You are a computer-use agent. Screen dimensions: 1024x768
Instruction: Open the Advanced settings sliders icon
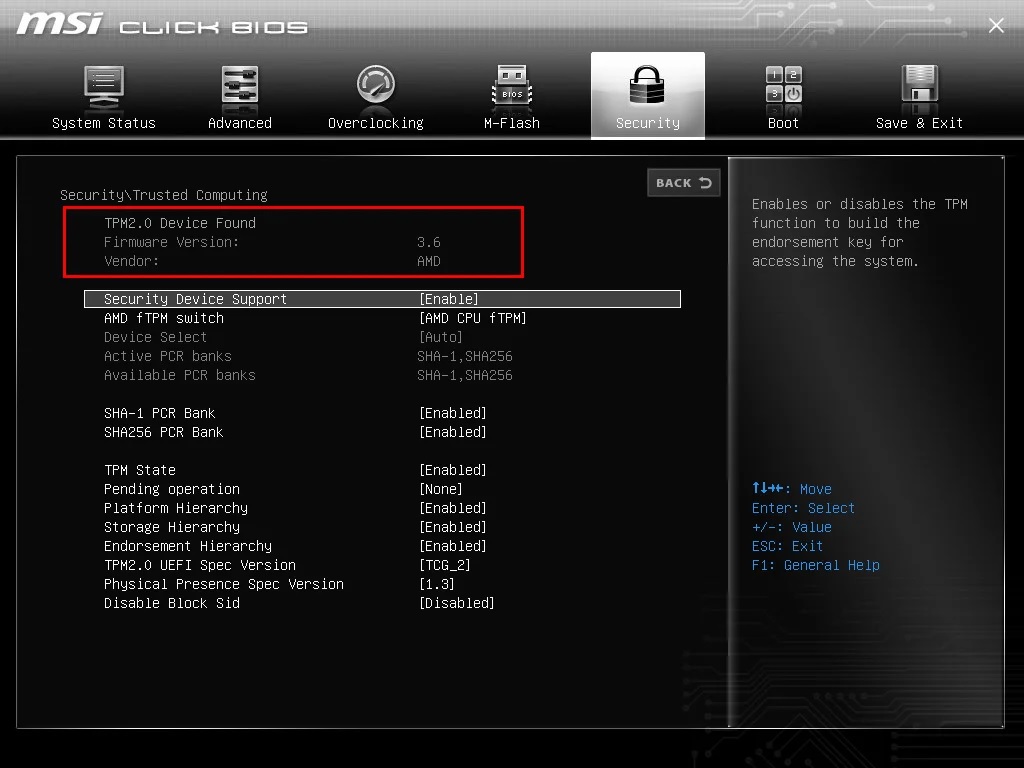[x=240, y=85]
